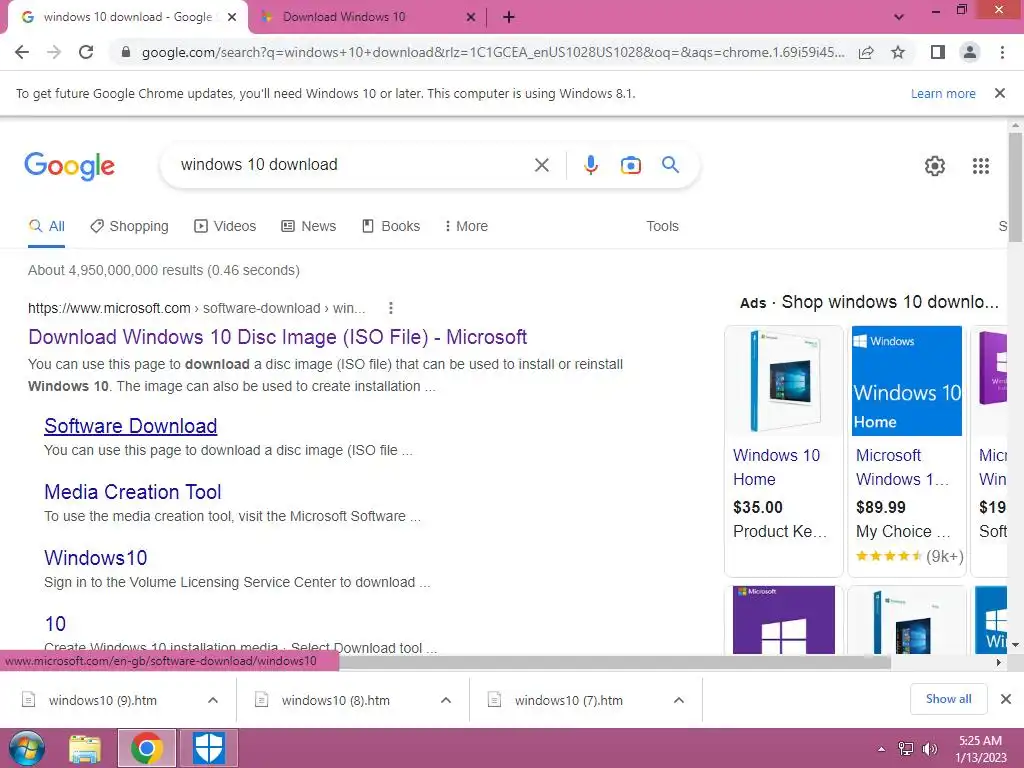Open the shield app in the taskbar

(209, 748)
